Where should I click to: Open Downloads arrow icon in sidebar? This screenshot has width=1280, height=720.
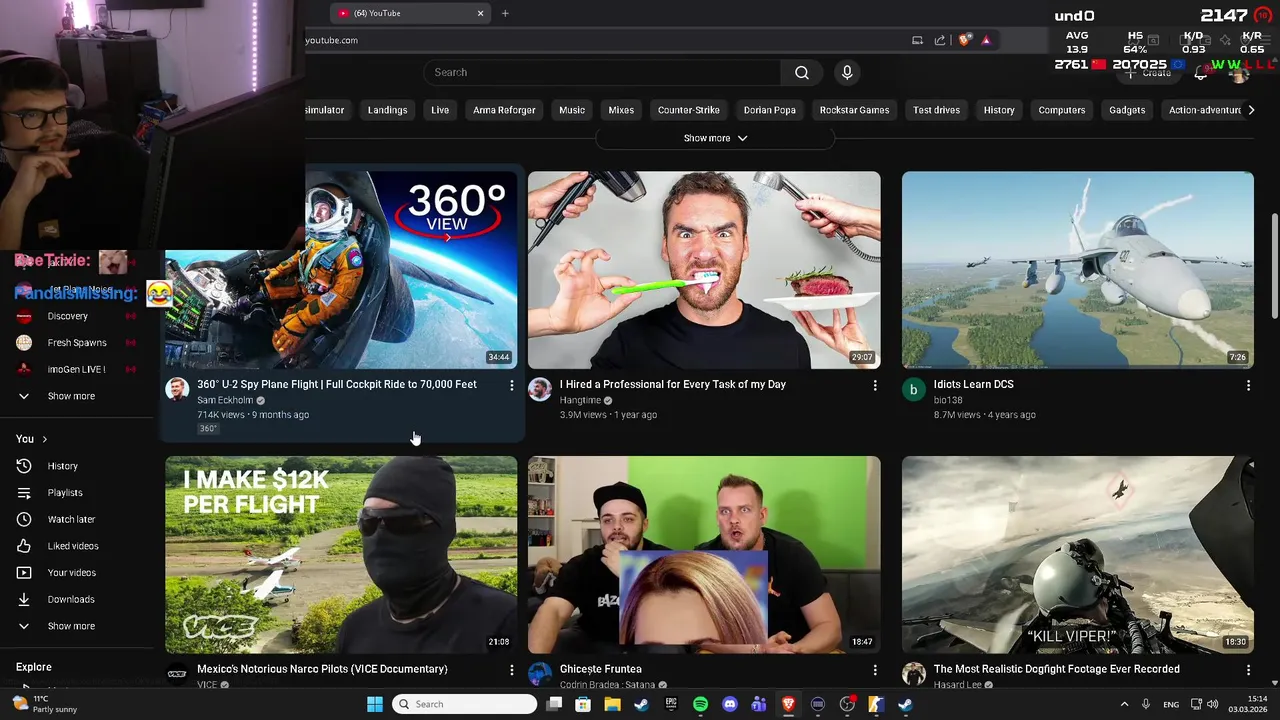pos(24,599)
